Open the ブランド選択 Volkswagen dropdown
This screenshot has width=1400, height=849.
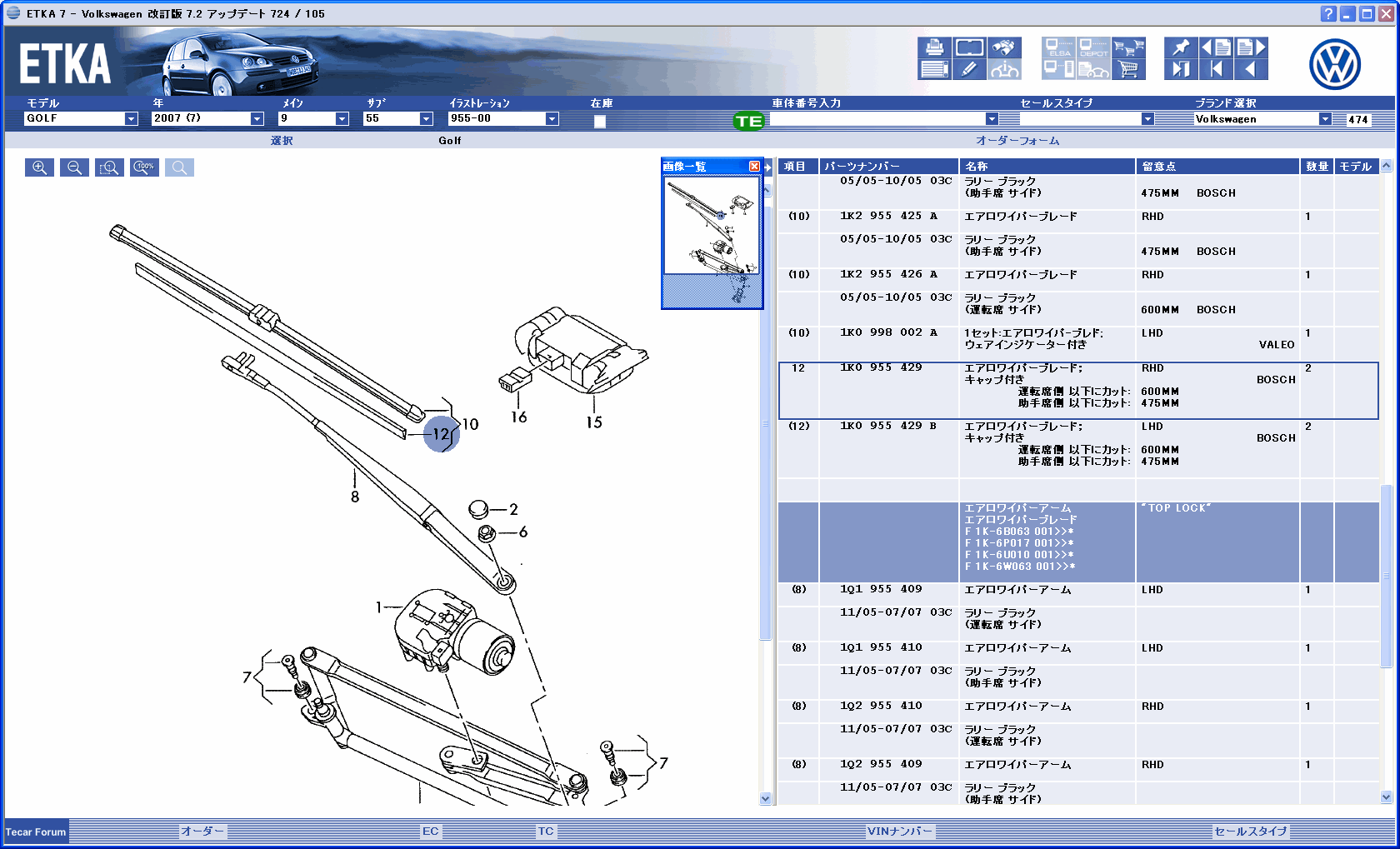tap(1325, 119)
